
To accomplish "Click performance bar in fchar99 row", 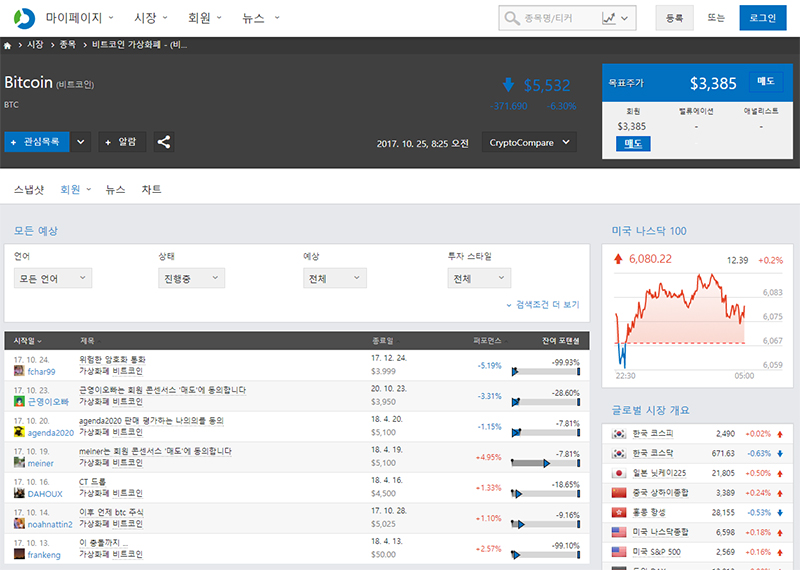I will [x=546, y=371].
